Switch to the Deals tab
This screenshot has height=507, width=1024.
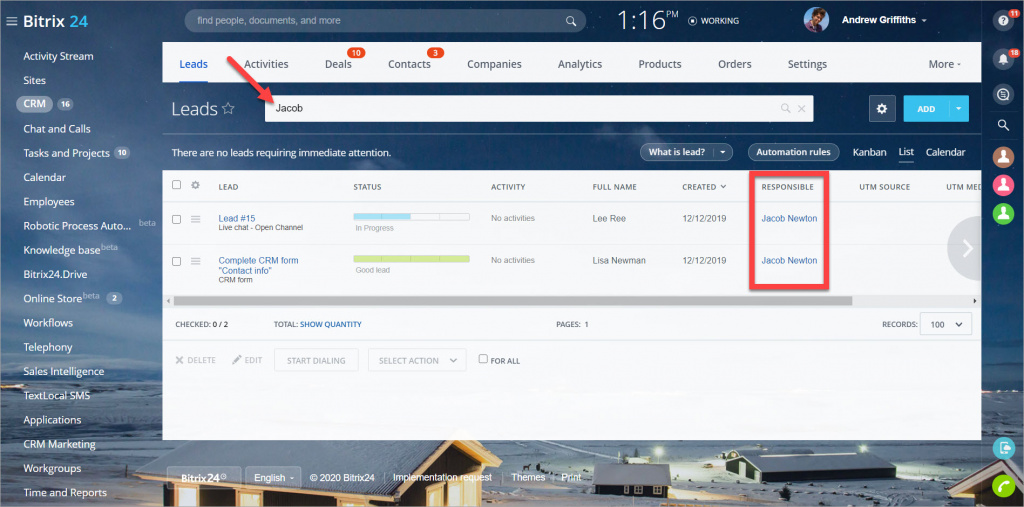[x=338, y=64]
